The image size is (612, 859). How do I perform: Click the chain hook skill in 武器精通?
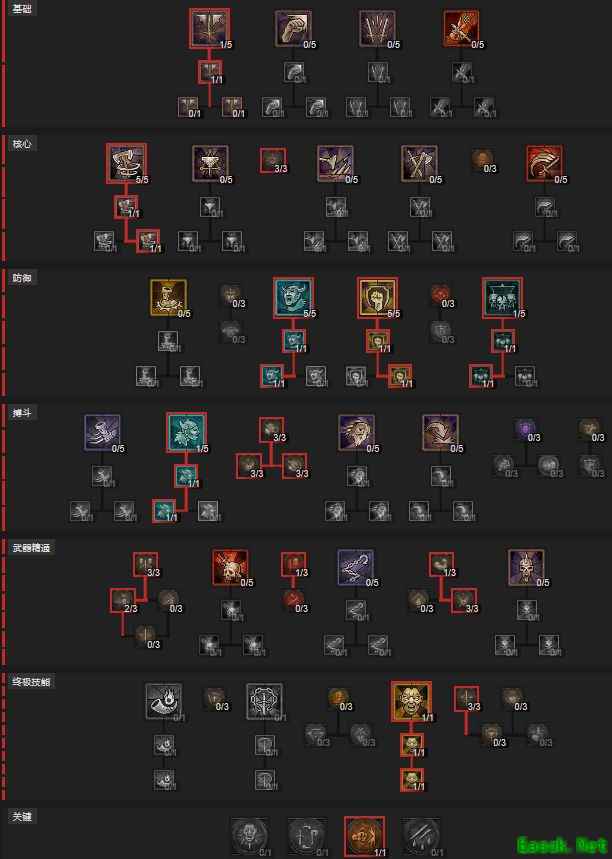[x=356, y=567]
